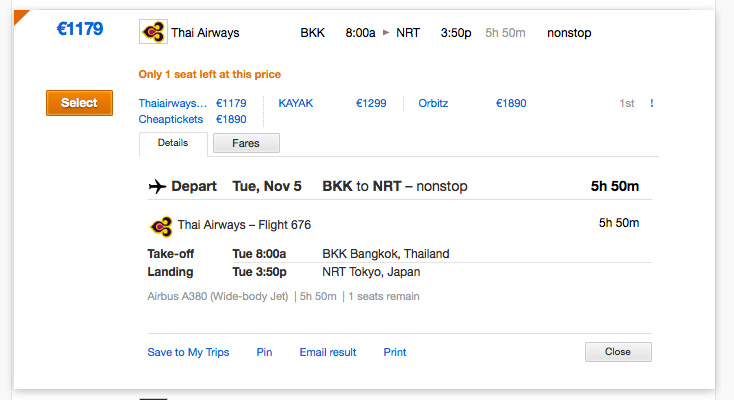The width and height of the screenshot is (734, 400).
Task: Close the flight details panel
Action: point(618,352)
